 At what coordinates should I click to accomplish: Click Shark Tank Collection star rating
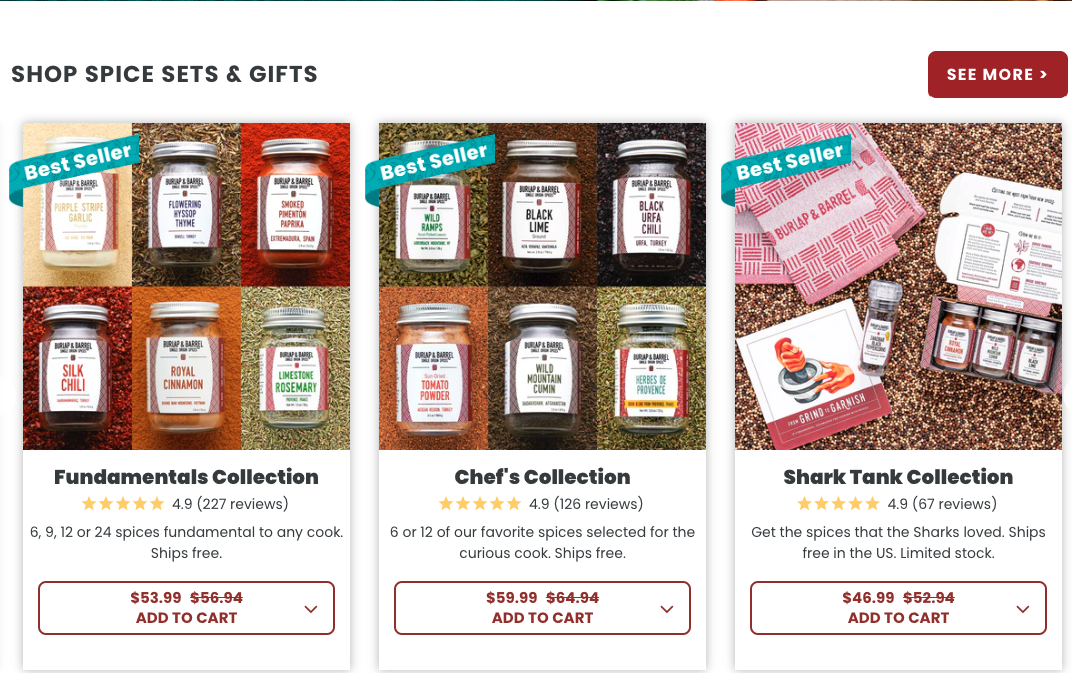pyautogui.click(x=838, y=504)
